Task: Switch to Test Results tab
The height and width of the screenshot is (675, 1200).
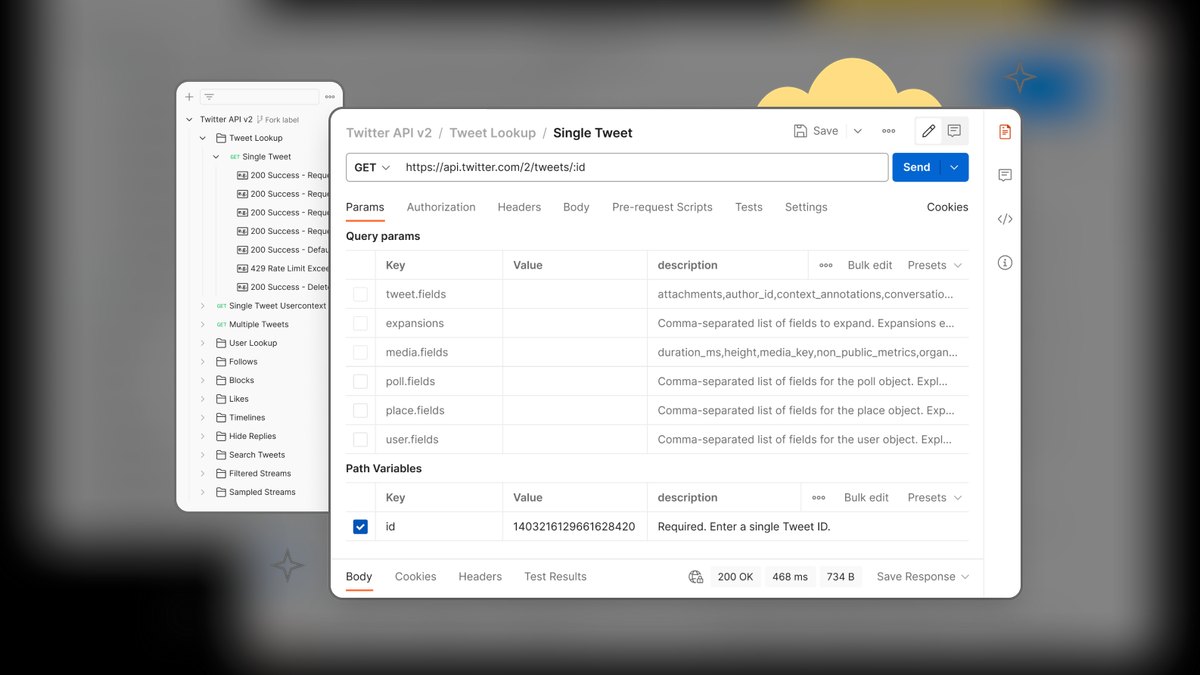Action: [x=555, y=576]
